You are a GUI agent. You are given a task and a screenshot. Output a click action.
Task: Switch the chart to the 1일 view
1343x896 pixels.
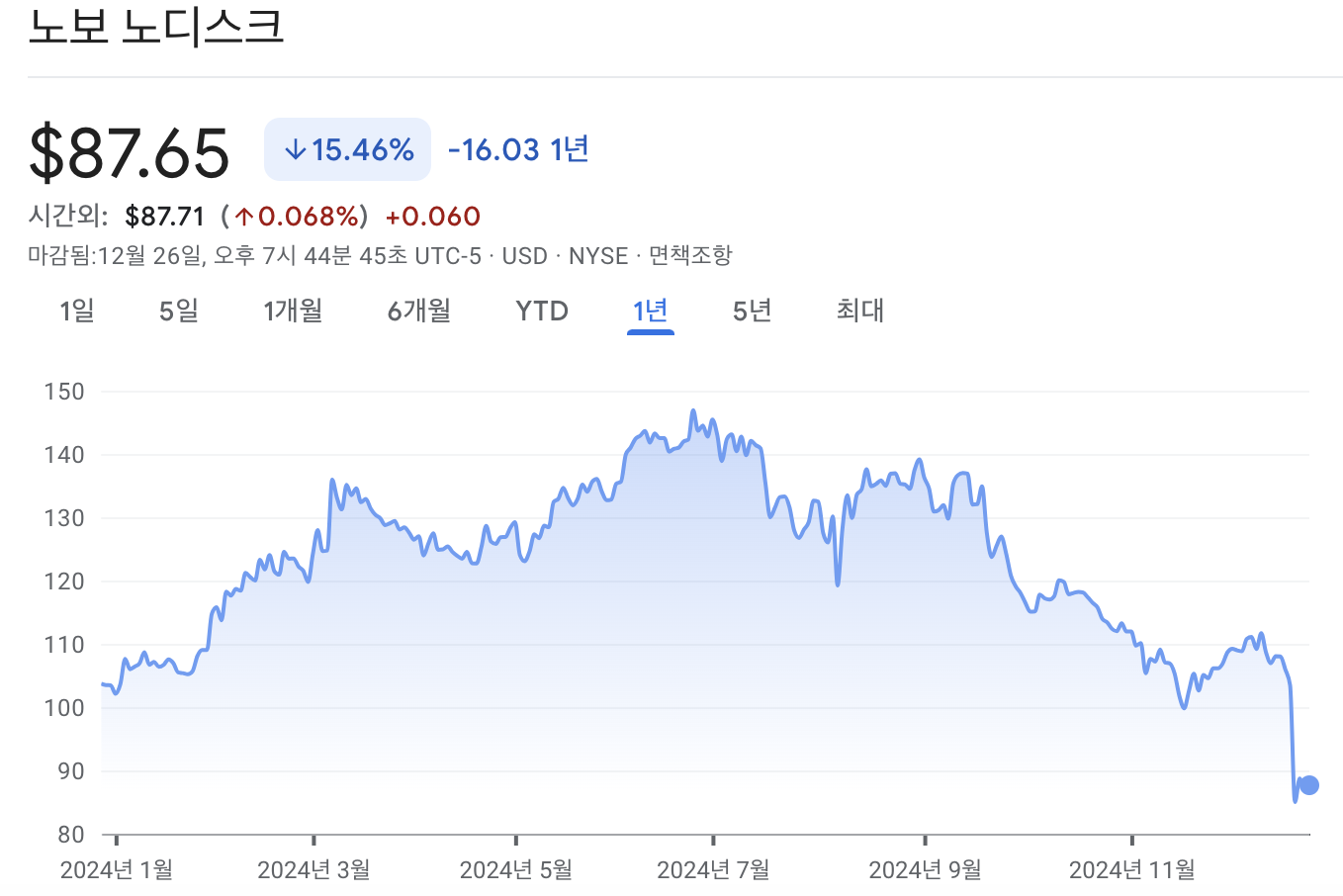tap(78, 311)
